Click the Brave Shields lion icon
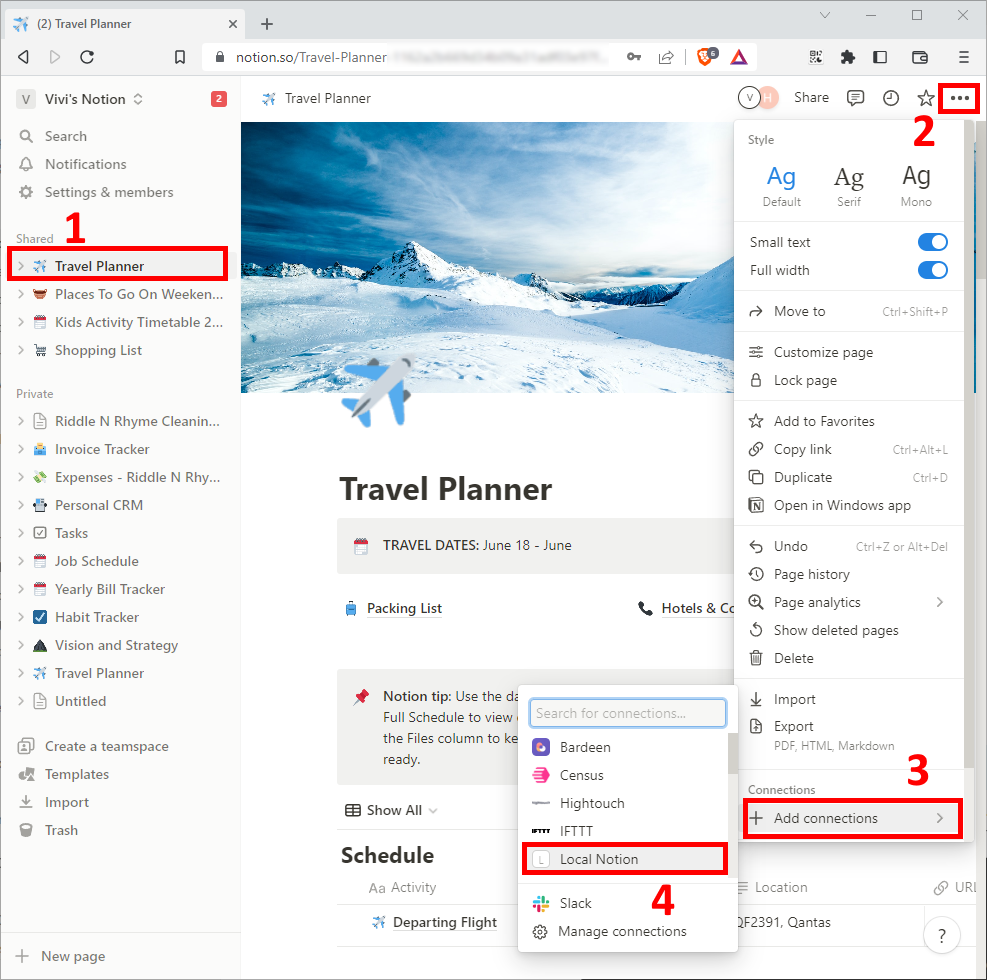The image size is (987, 980). [x=707, y=57]
